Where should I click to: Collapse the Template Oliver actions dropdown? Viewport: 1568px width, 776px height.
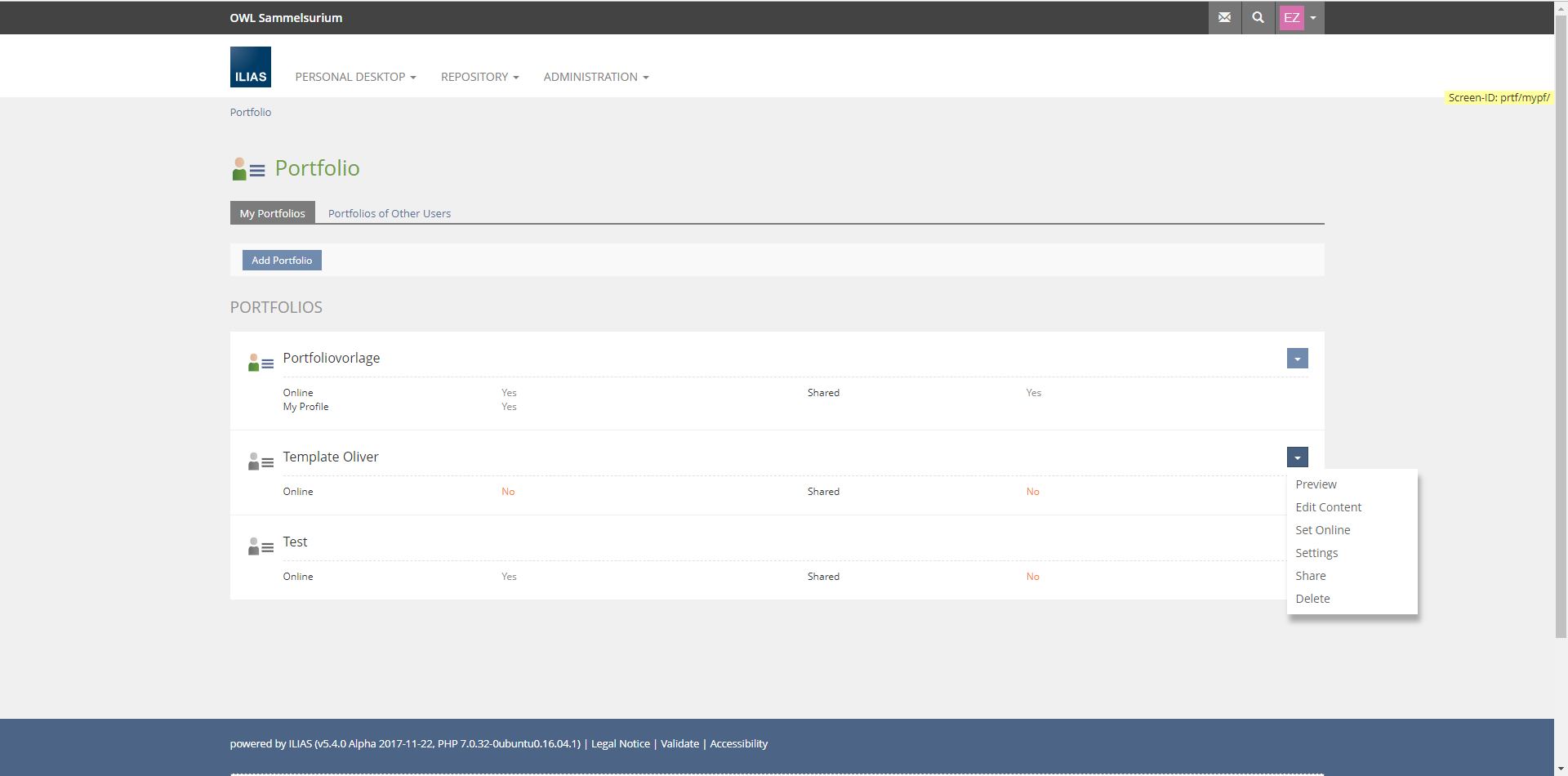click(x=1297, y=457)
